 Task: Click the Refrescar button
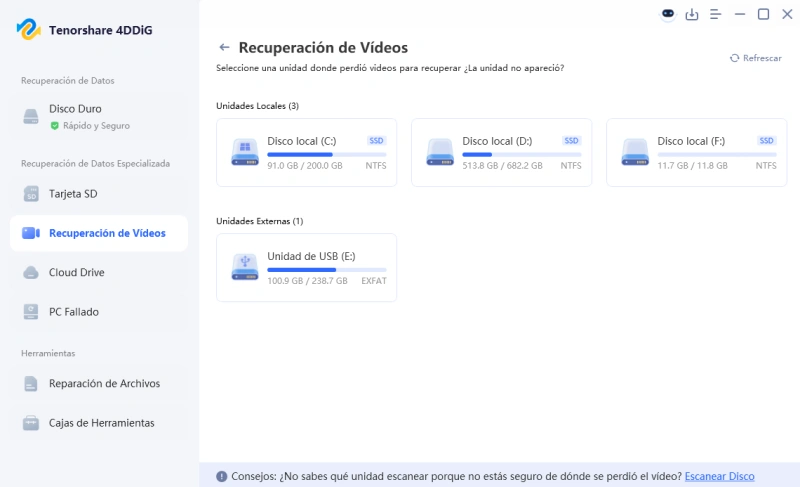[x=756, y=58]
